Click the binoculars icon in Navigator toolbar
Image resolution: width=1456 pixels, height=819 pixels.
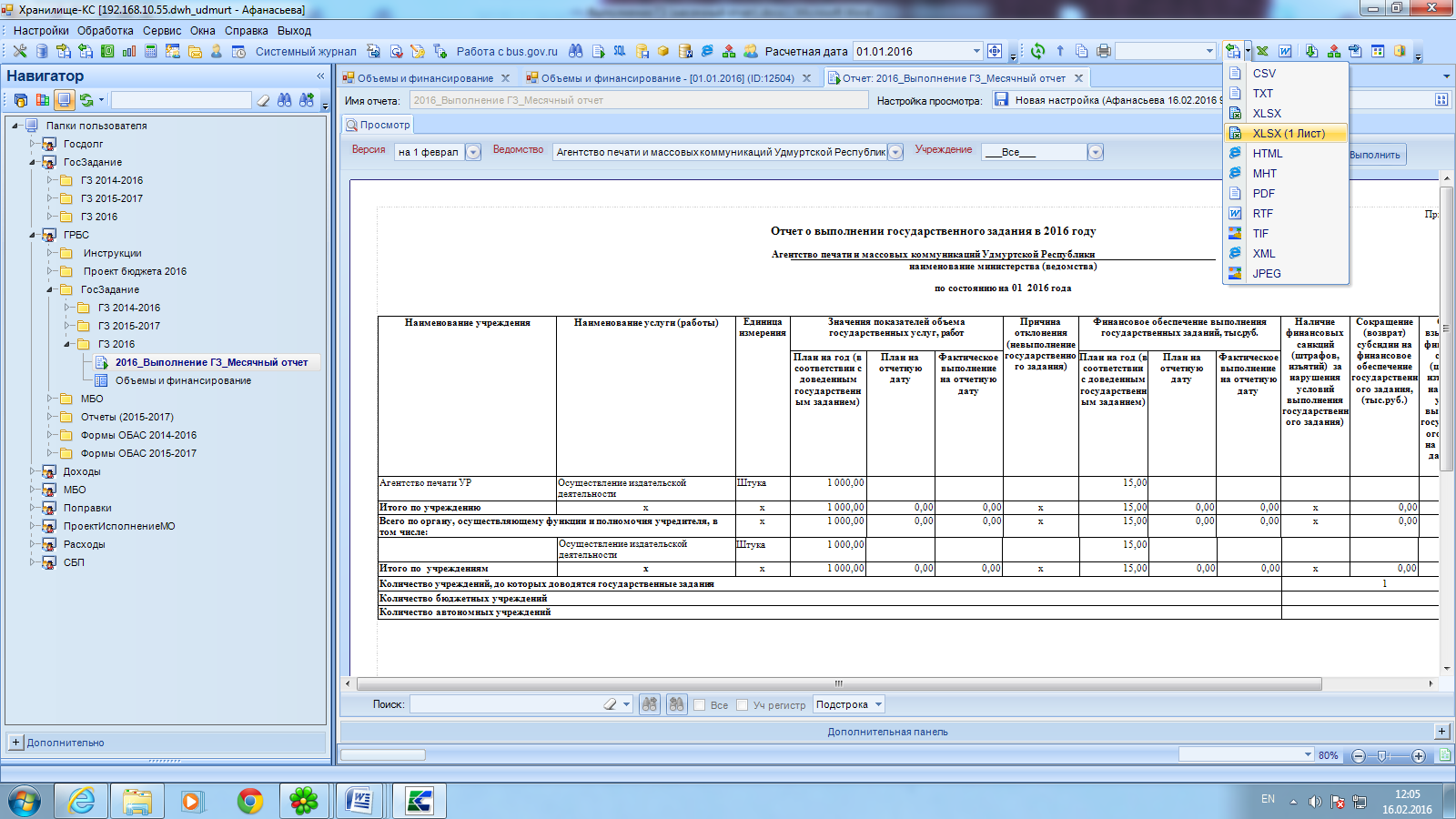point(285,100)
